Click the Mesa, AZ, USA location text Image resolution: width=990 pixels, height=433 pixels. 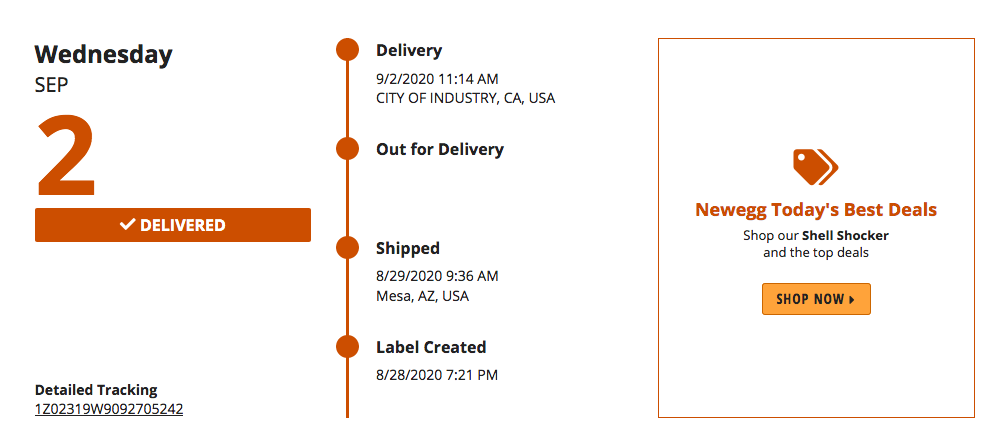coord(422,296)
